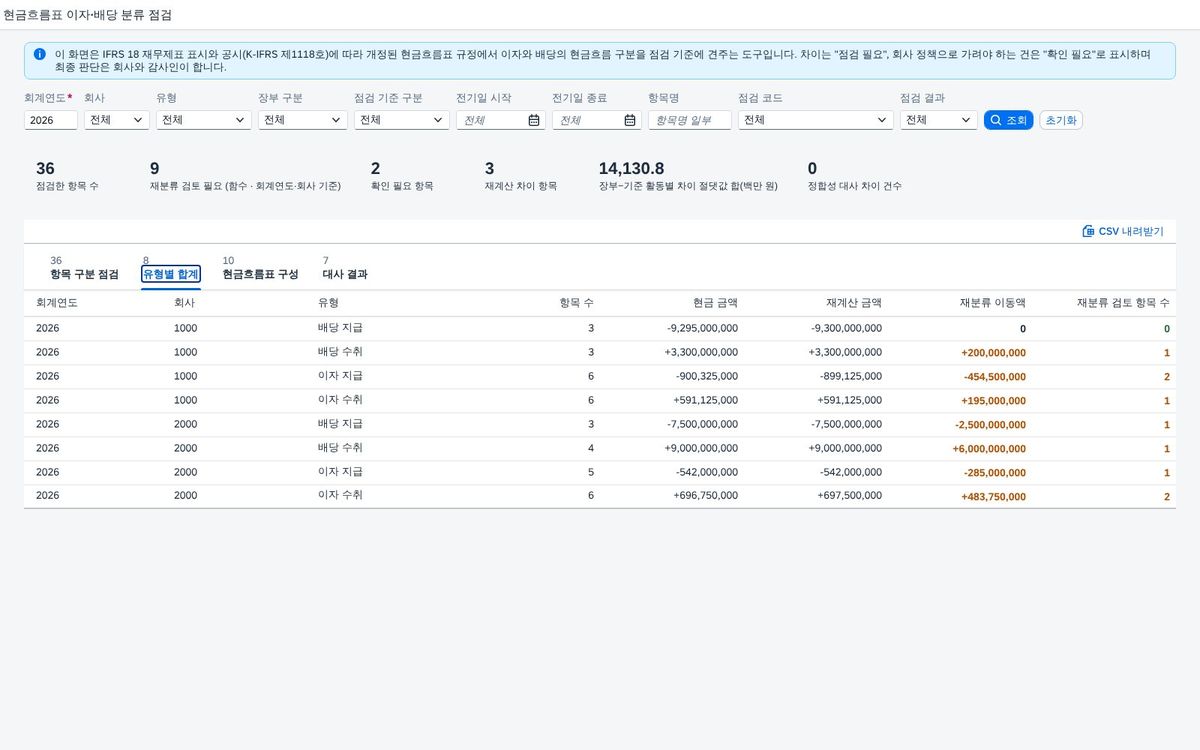Screen dimensions: 1200x750
Task: Click the CSV 내려받기 download icon
Action: click(1088, 231)
